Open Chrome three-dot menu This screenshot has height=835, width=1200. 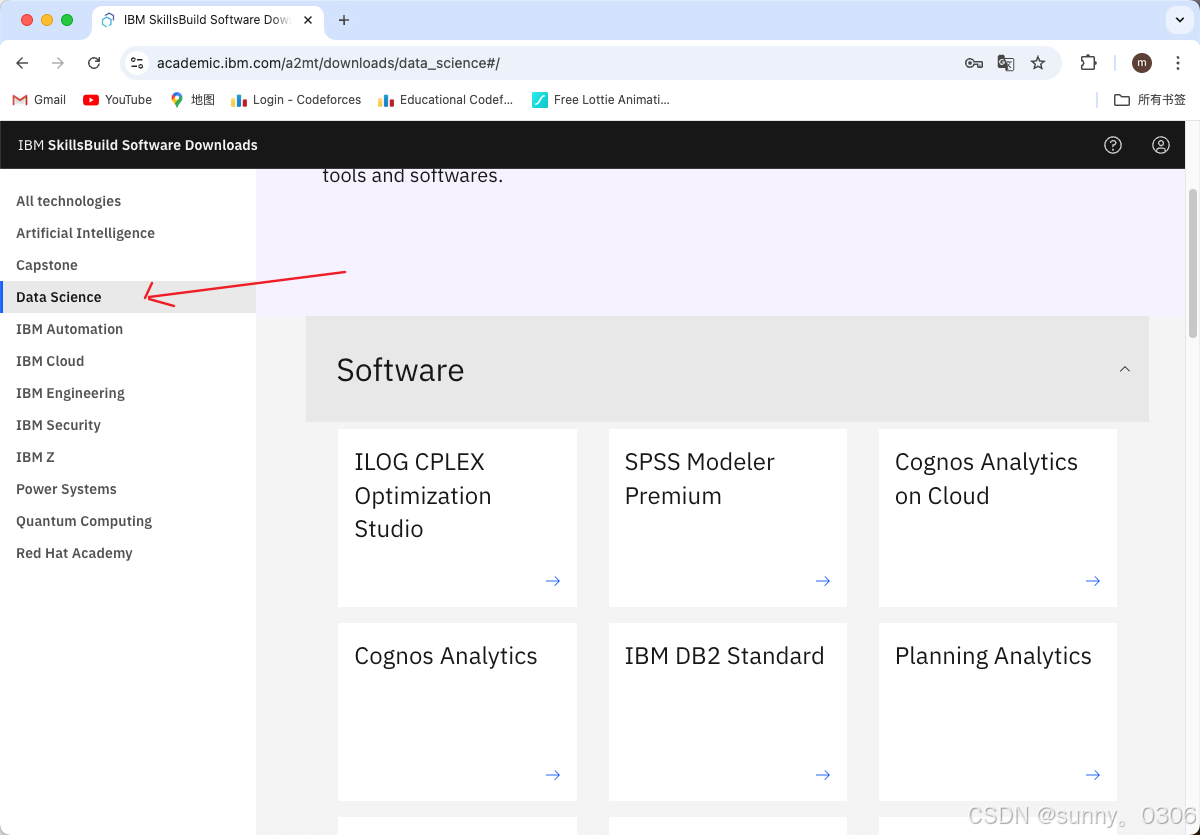pyautogui.click(x=1177, y=63)
